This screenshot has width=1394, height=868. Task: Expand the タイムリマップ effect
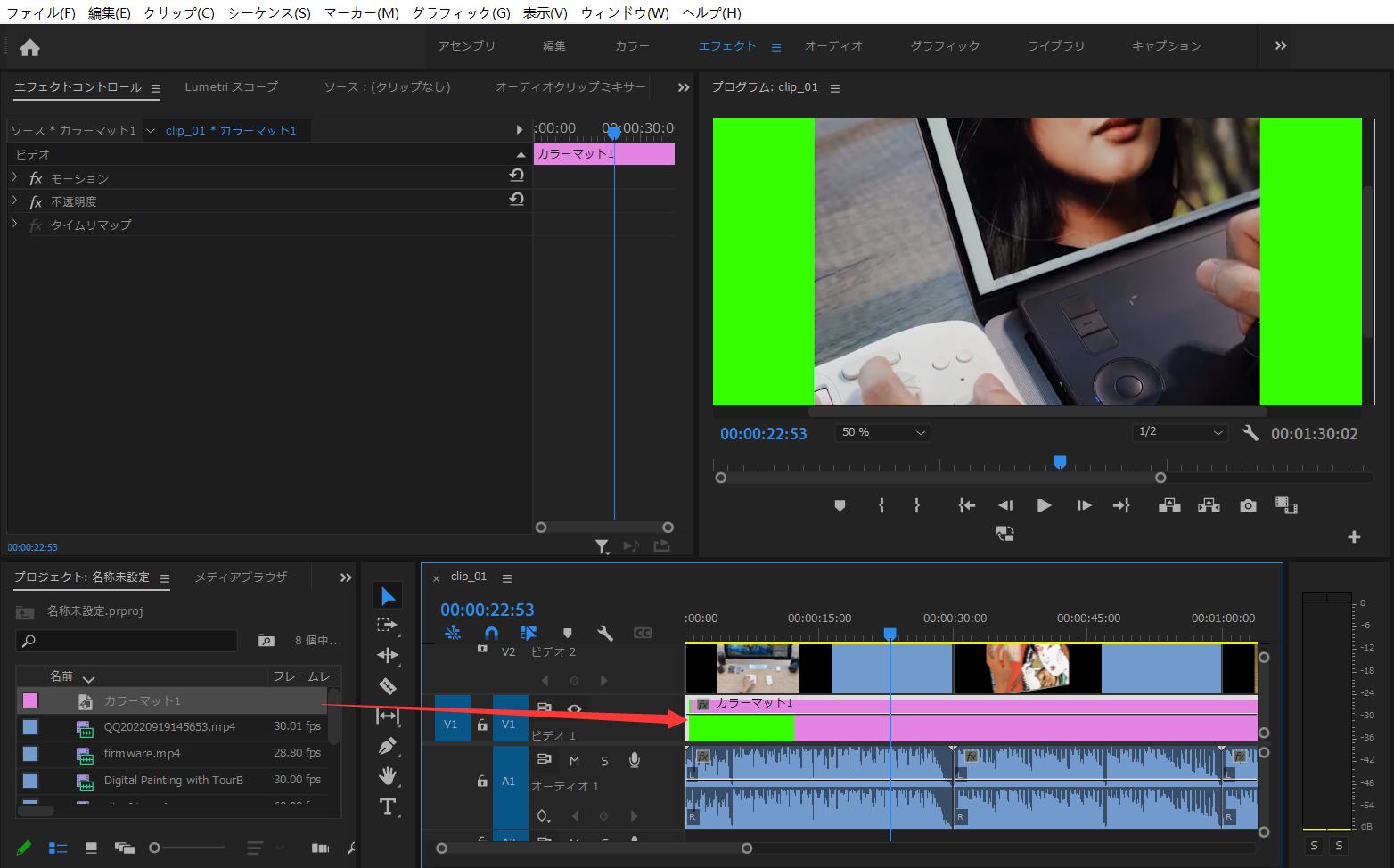pos(14,224)
